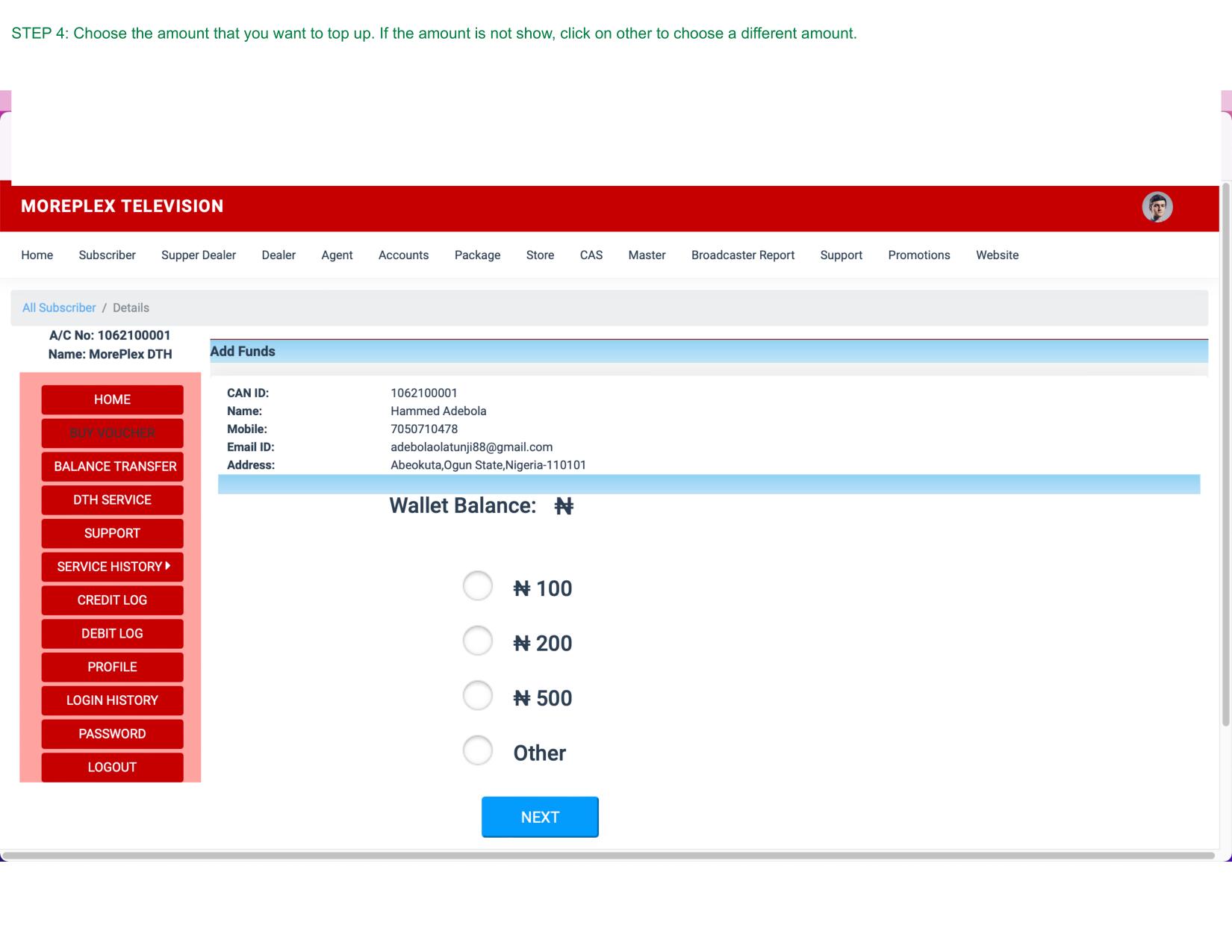Select the ₦ 200 amount option
Image resolution: width=1232 pixels, height=952 pixels.
click(x=478, y=641)
